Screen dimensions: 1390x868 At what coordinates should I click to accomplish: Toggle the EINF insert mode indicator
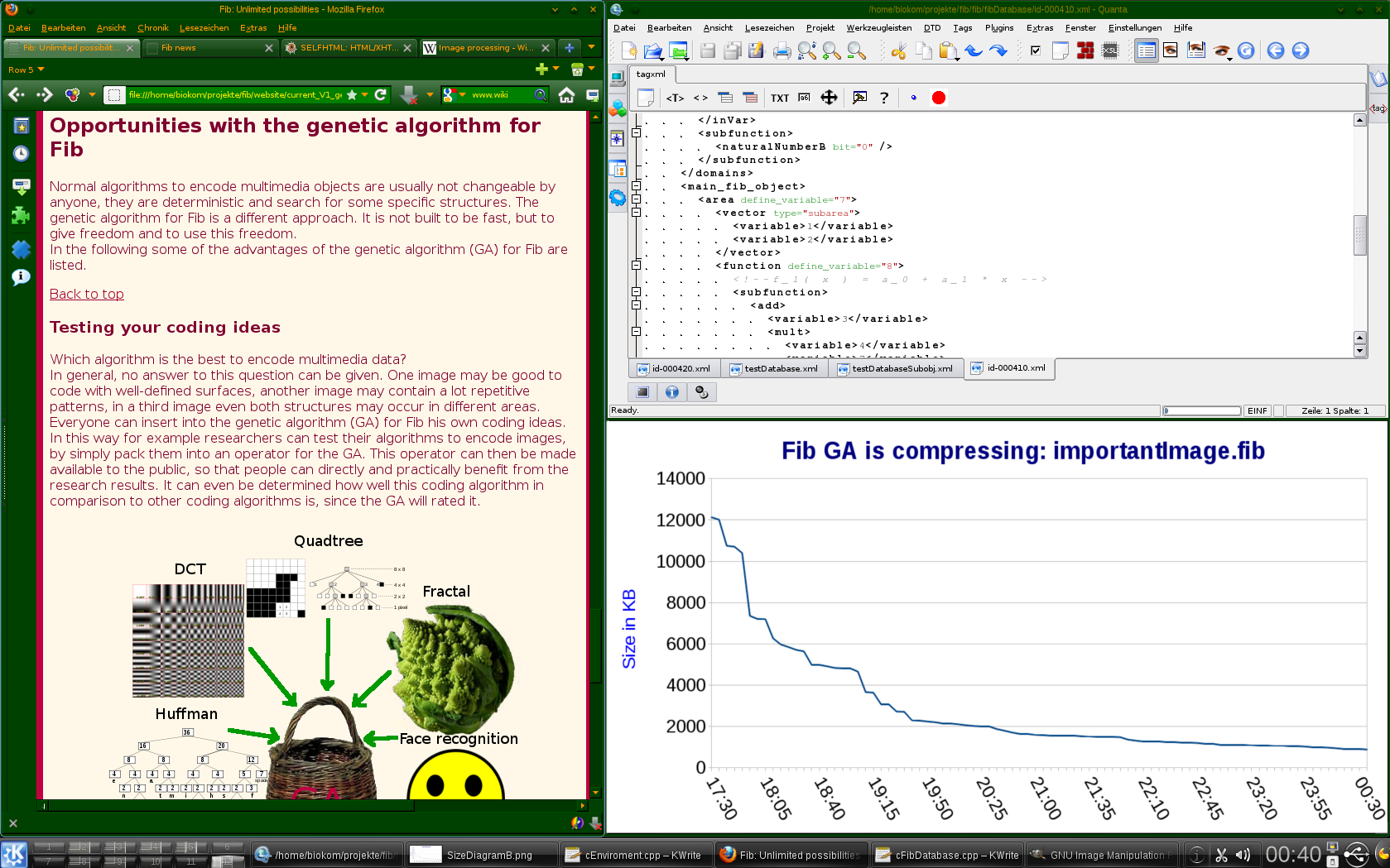(x=1257, y=410)
